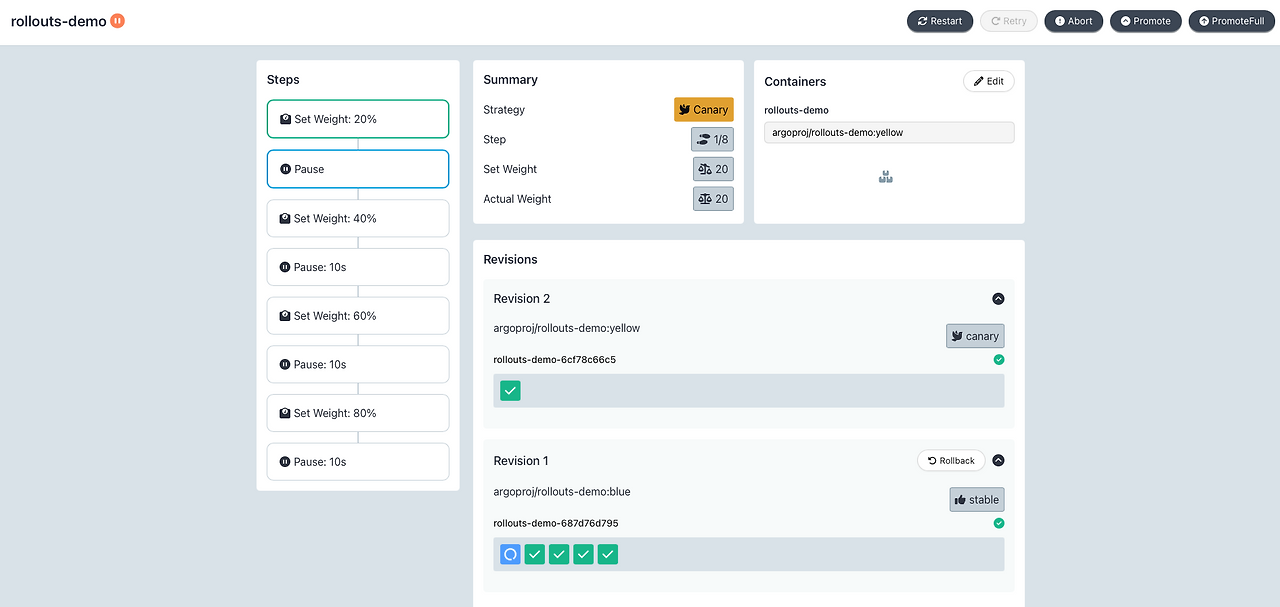
Task: Click the Pause: 10s step after 40%
Action: [358, 267]
